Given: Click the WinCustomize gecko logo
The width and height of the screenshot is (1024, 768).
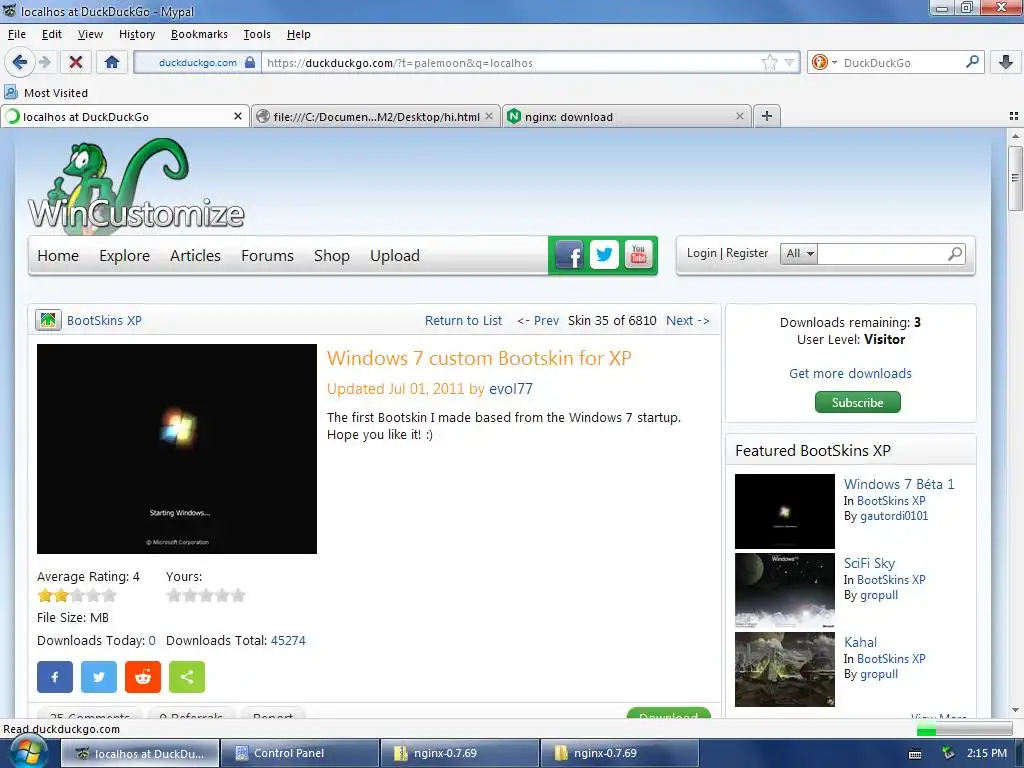Looking at the screenshot, I should coord(136,186).
